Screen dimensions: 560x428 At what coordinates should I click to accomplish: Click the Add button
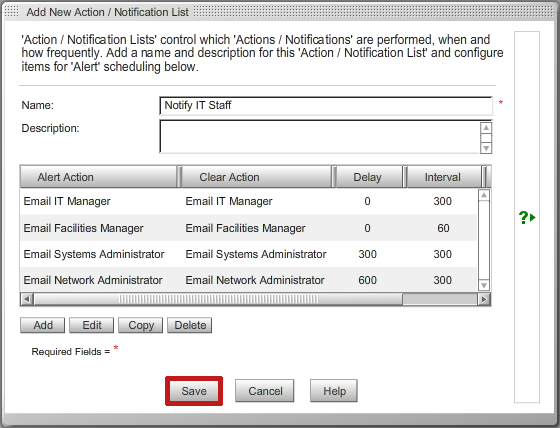pyautogui.click(x=42, y=325)
